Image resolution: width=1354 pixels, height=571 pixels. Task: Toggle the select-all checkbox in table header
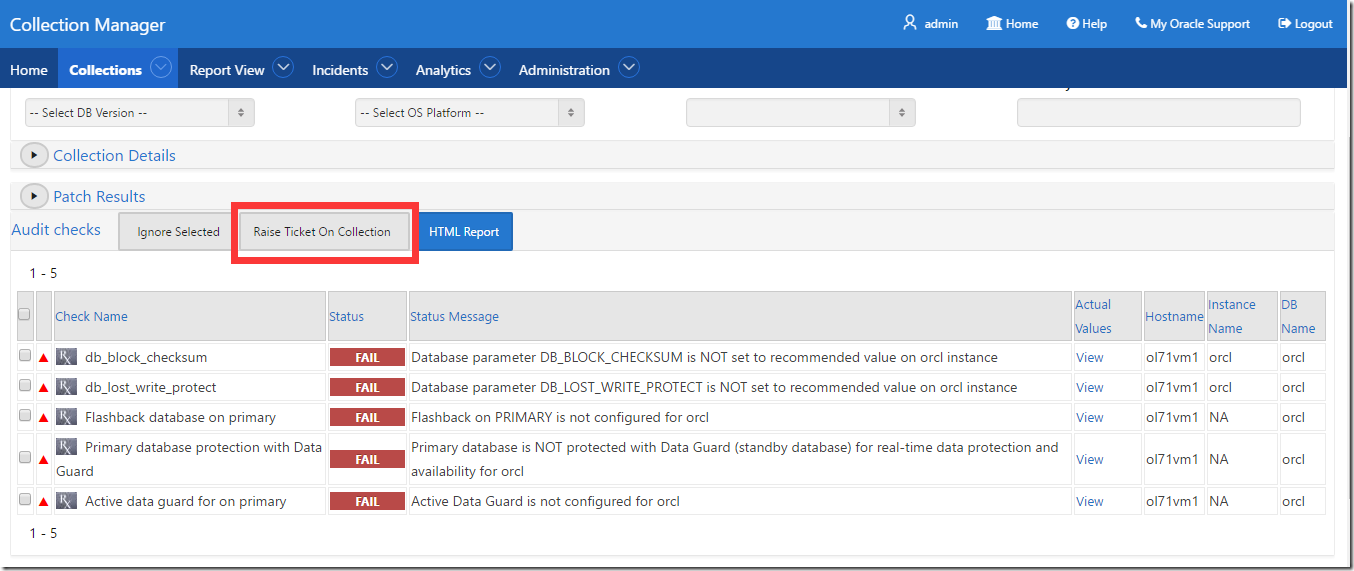pyautogui.click(x=25, y=314)
